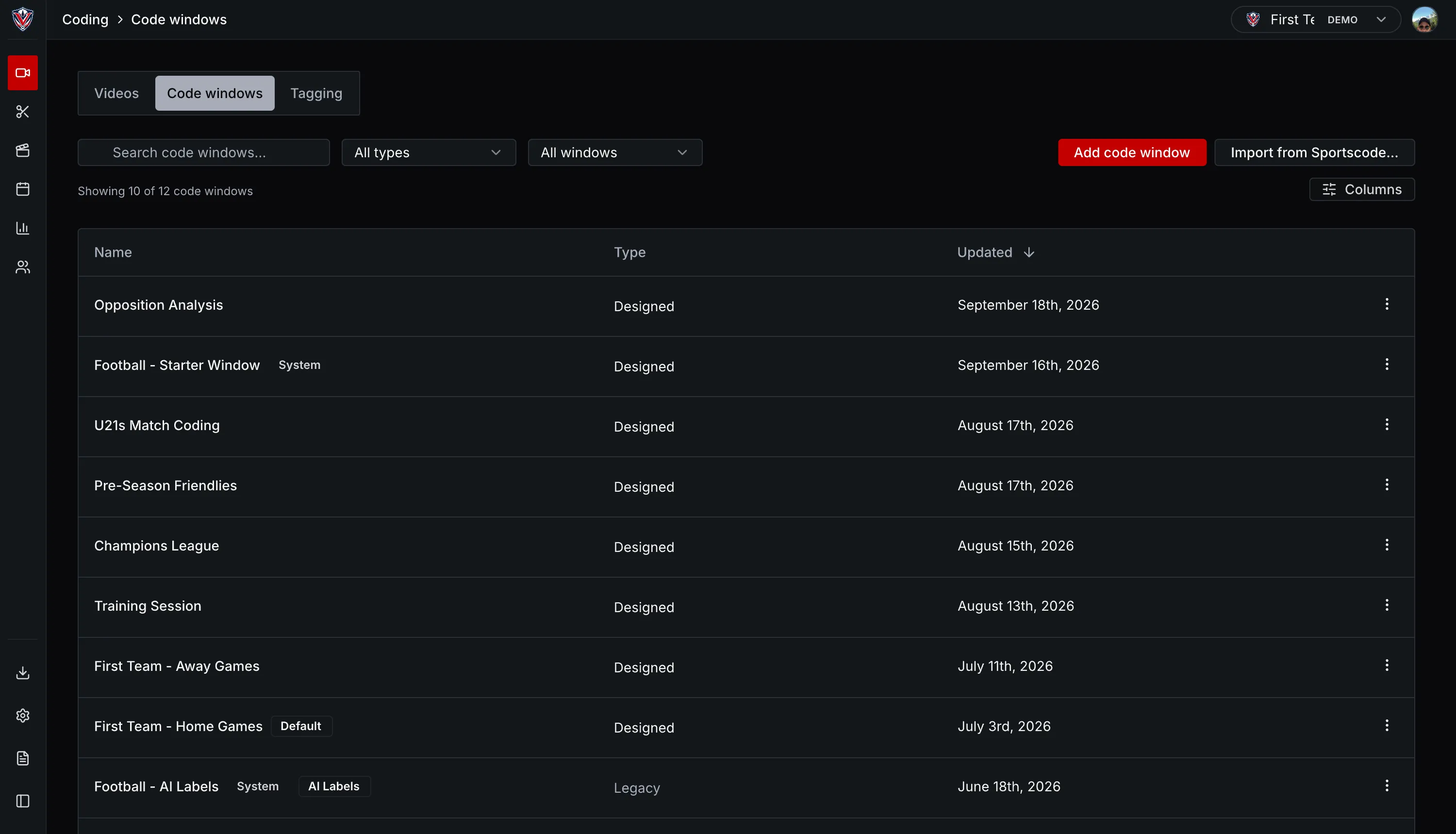Open the row menu for Football - AI Labels

pyautogui.click(x=1386, y=786)
